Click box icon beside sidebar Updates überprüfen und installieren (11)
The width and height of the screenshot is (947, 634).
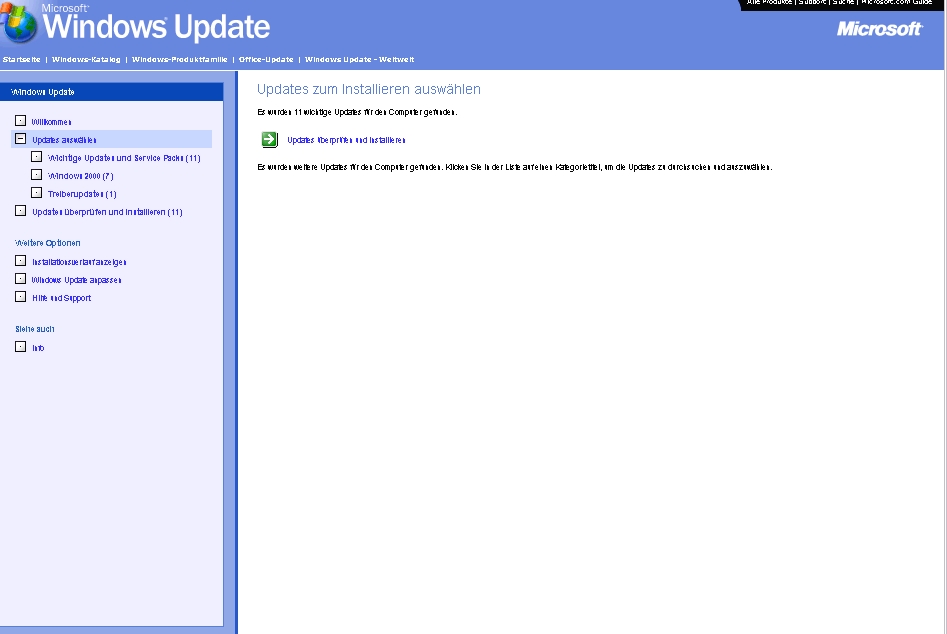21,211
